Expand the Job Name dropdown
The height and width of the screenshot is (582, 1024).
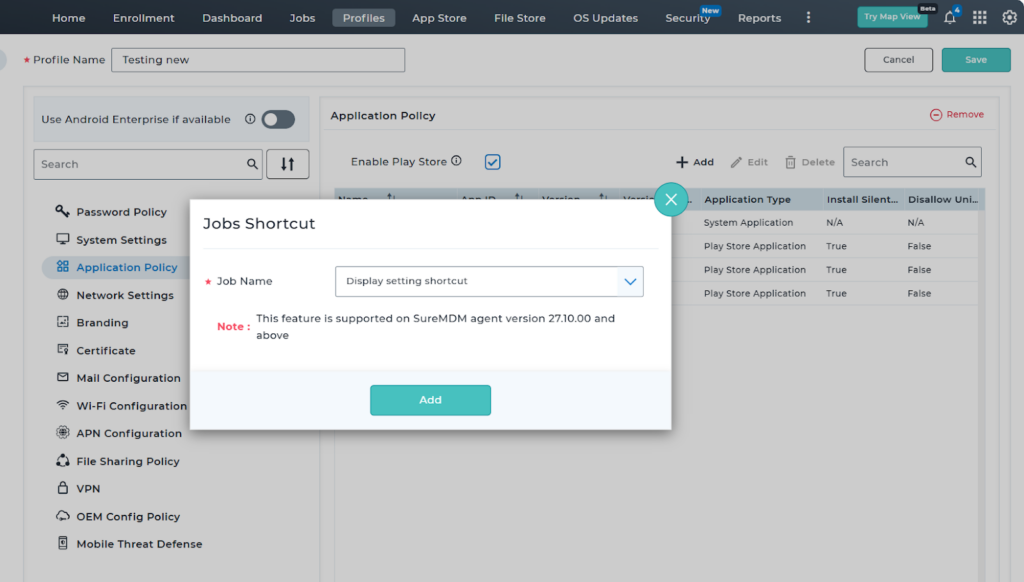click(x=630, y=281)
